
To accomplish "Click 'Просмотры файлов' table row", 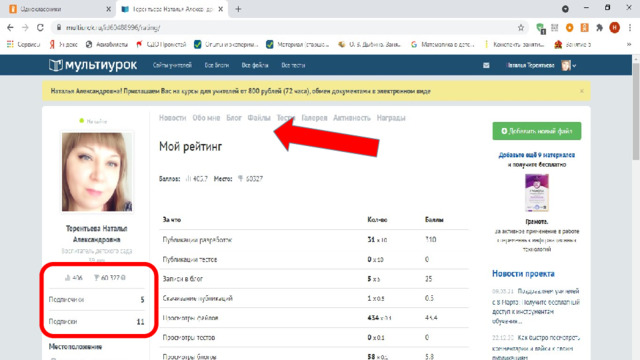I will [x=313, y=318].
